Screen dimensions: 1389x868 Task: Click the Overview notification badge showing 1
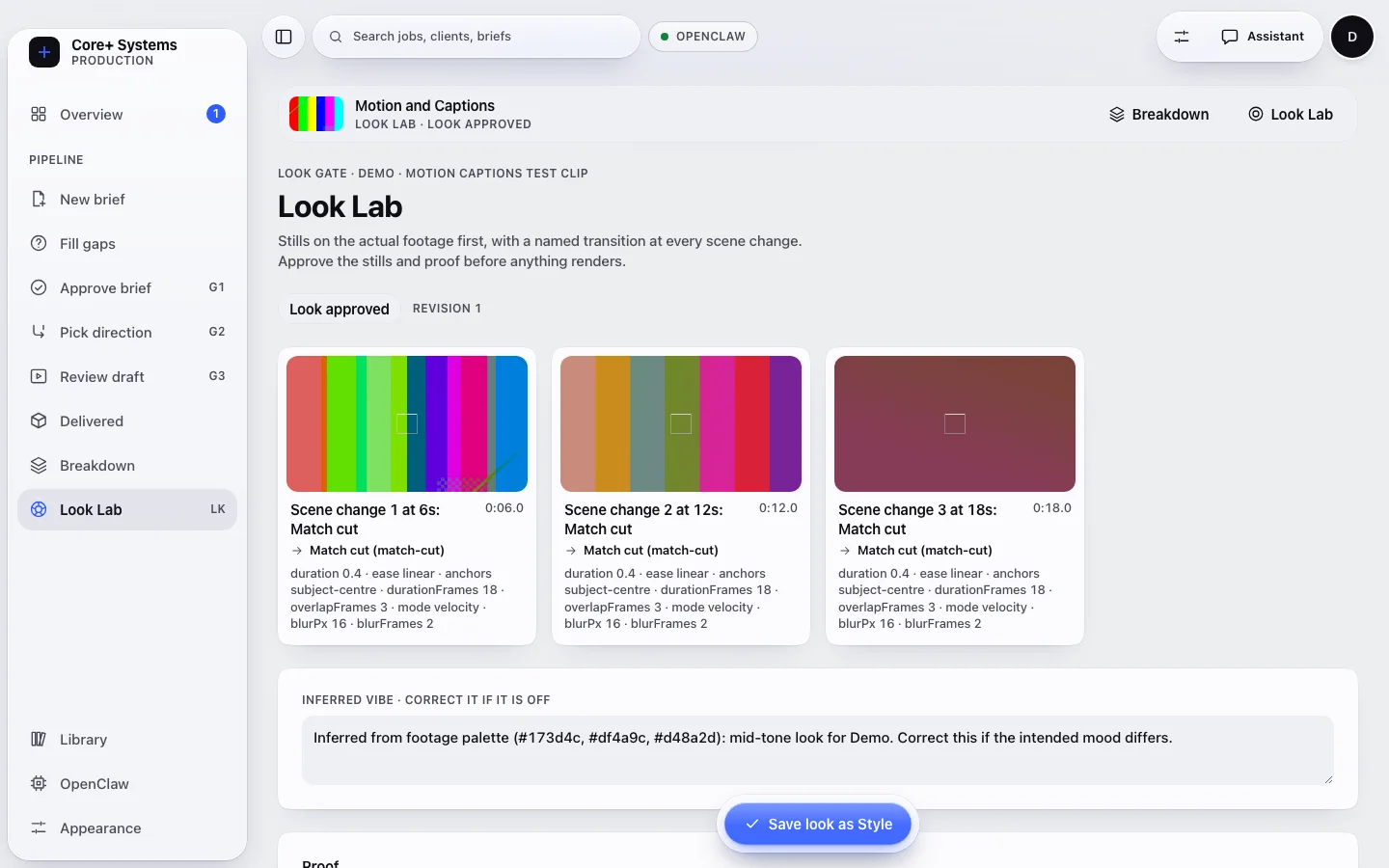coord(216,114)
